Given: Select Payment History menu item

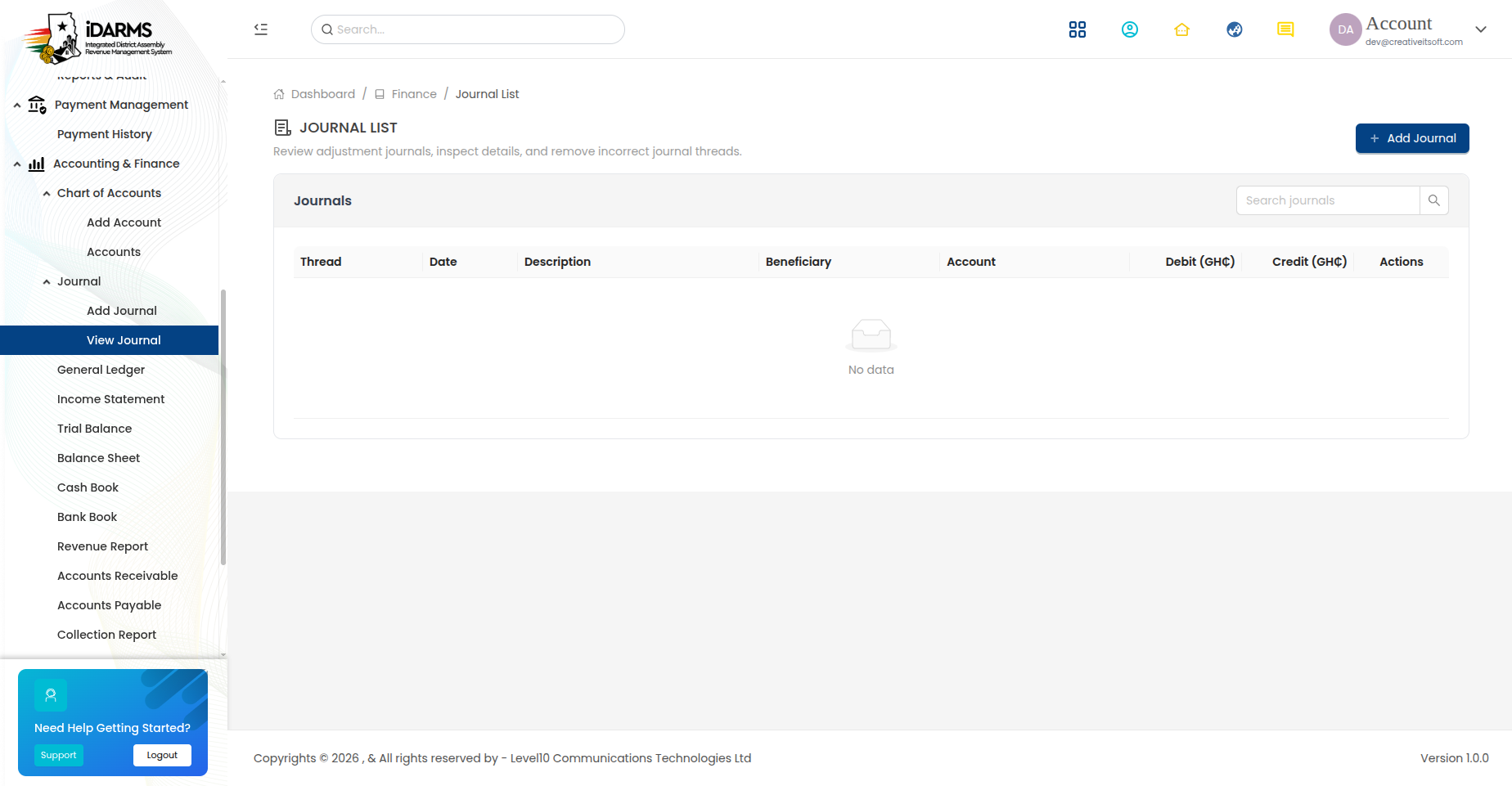Looking at the screenshot, I should pos(105,134).
